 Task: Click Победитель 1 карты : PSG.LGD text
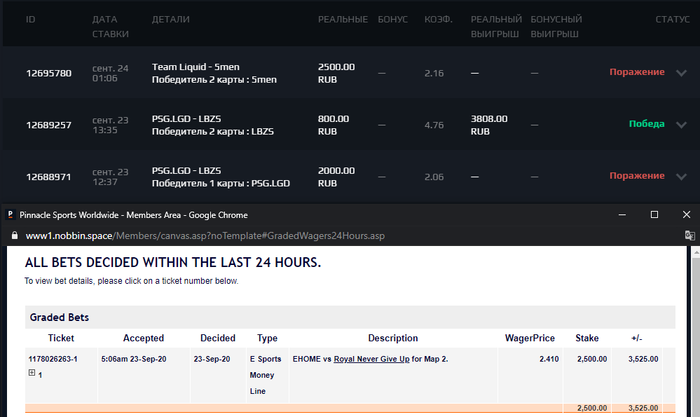click(221, 183)
